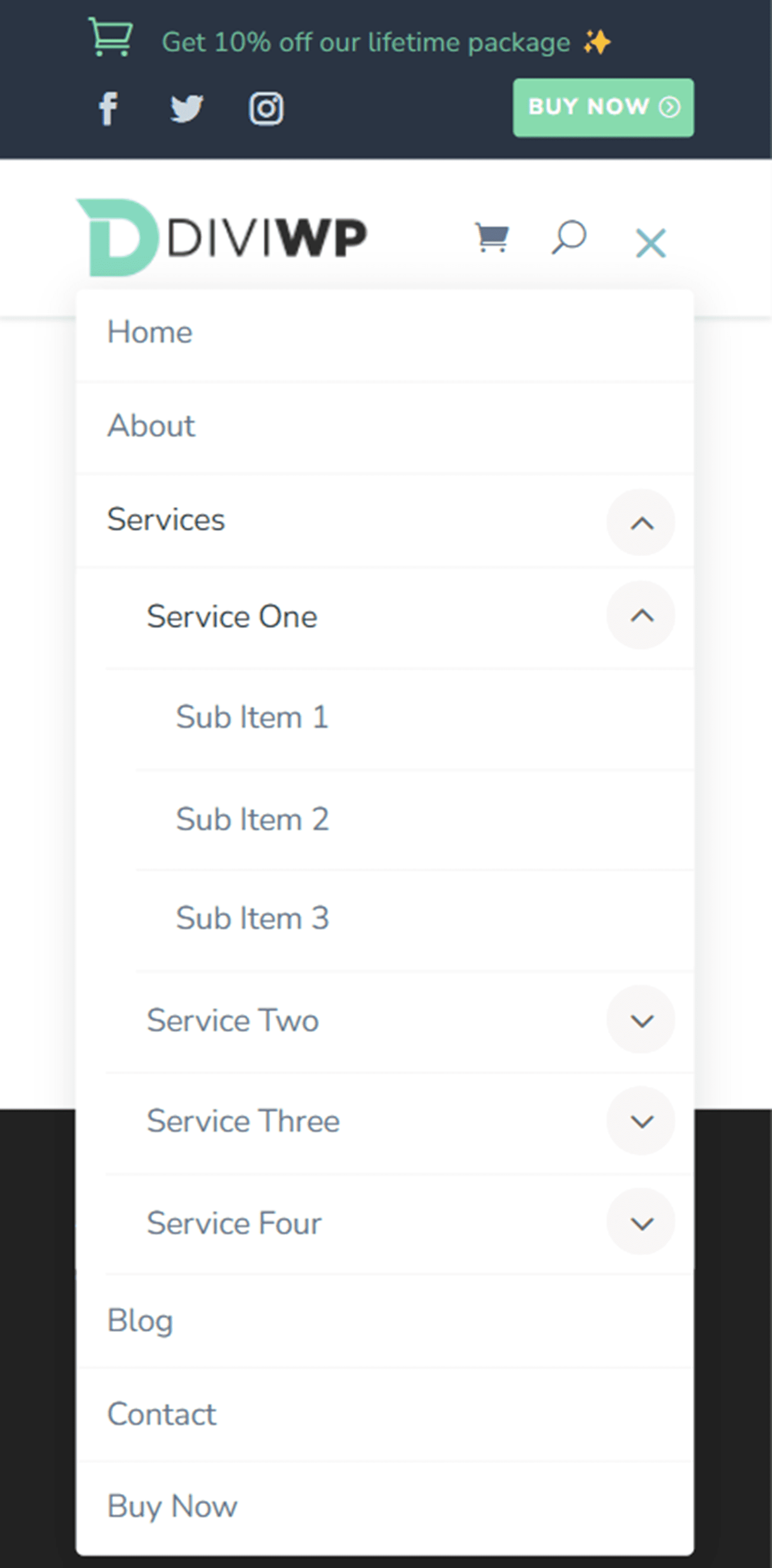Expand the Service Two submenu
This screenshot has height=1568, width=772.
point(641,1020)
